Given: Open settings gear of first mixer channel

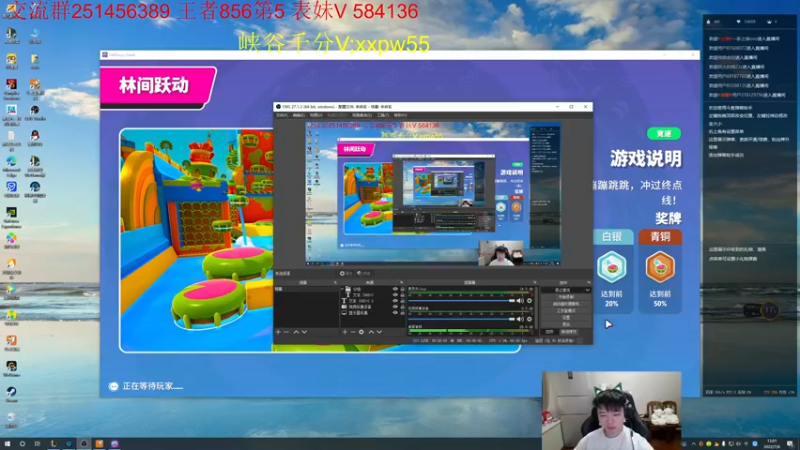Looking at the screenshot, I should click(529, 301).
